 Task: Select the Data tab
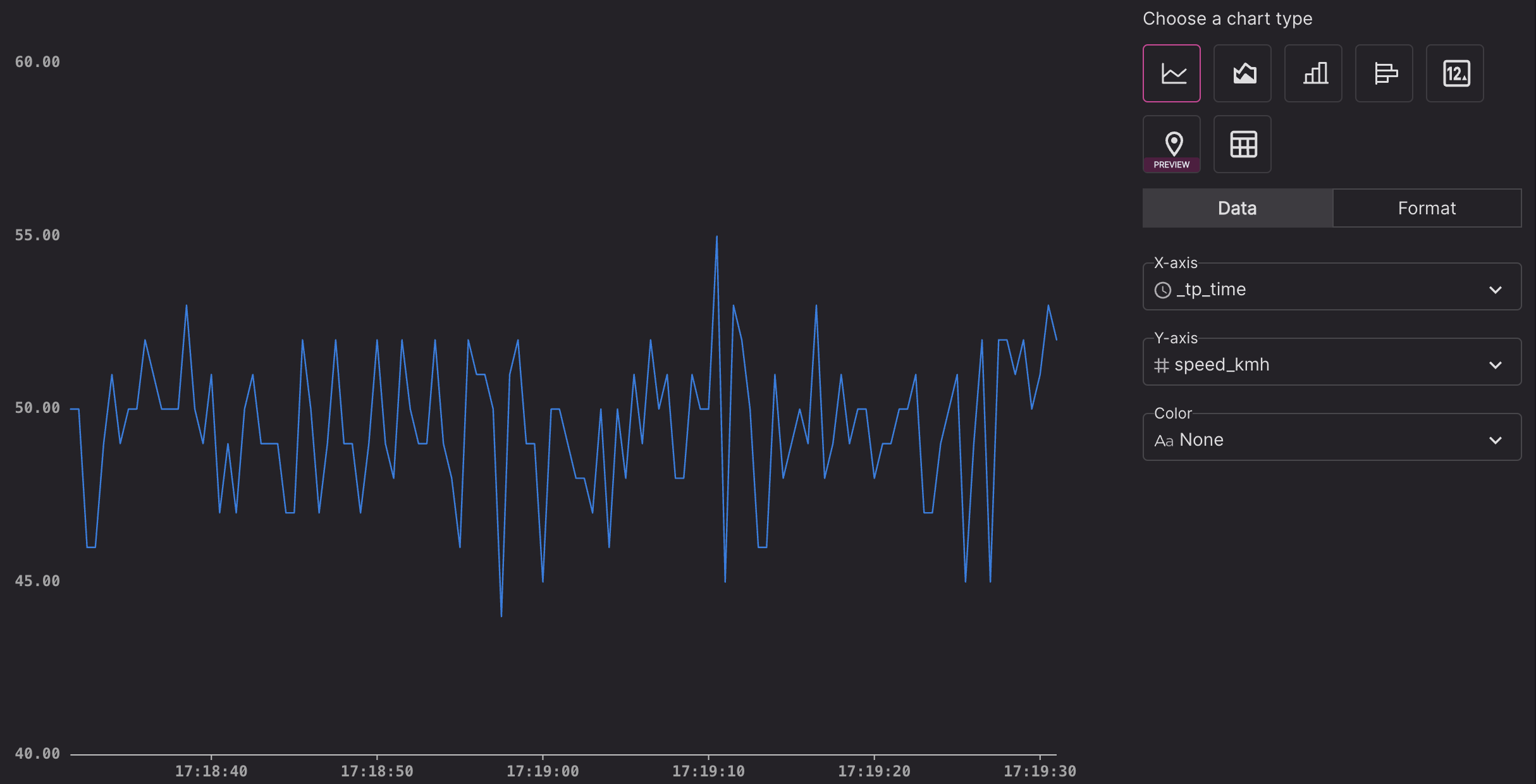click(1237, 207)
